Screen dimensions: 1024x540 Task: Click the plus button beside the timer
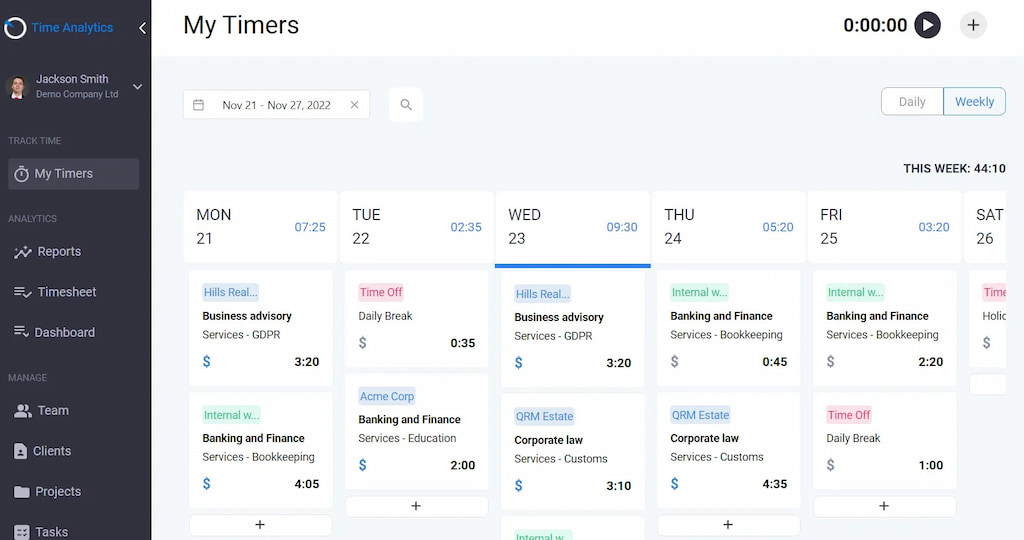click(973, 25)
